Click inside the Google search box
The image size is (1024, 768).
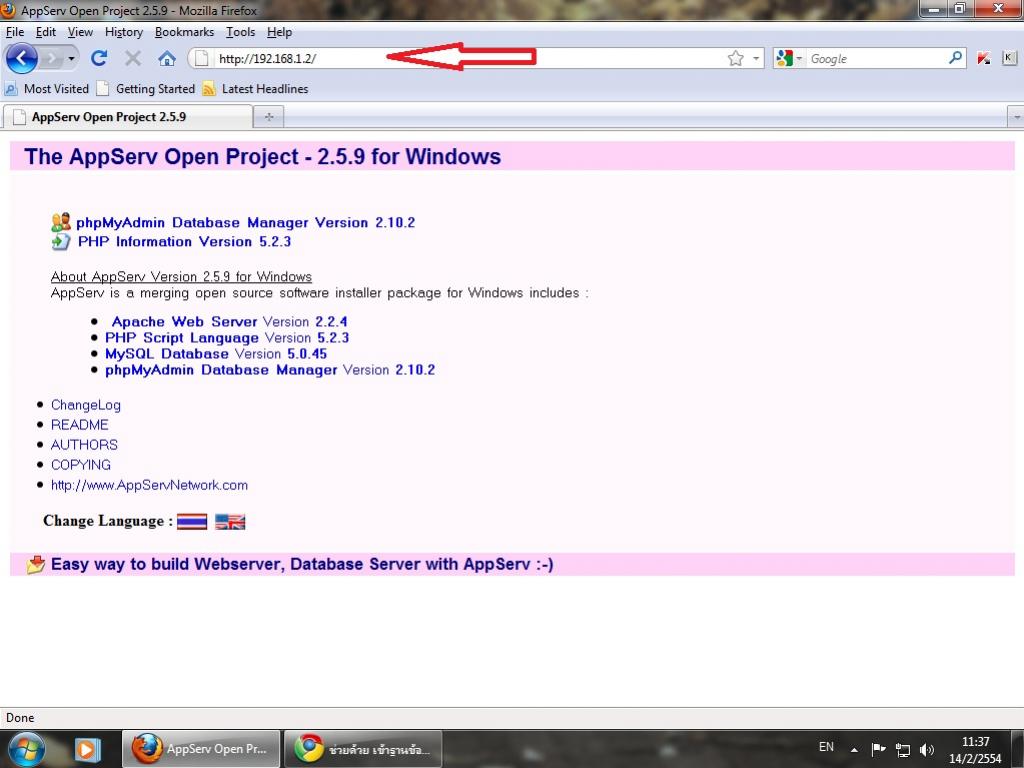point(877,59)
